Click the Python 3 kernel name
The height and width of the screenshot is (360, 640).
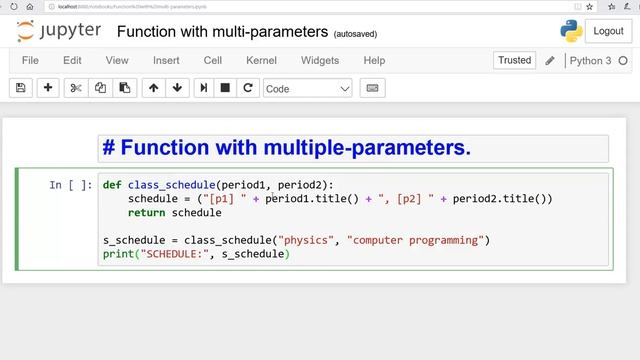point(590,61)
